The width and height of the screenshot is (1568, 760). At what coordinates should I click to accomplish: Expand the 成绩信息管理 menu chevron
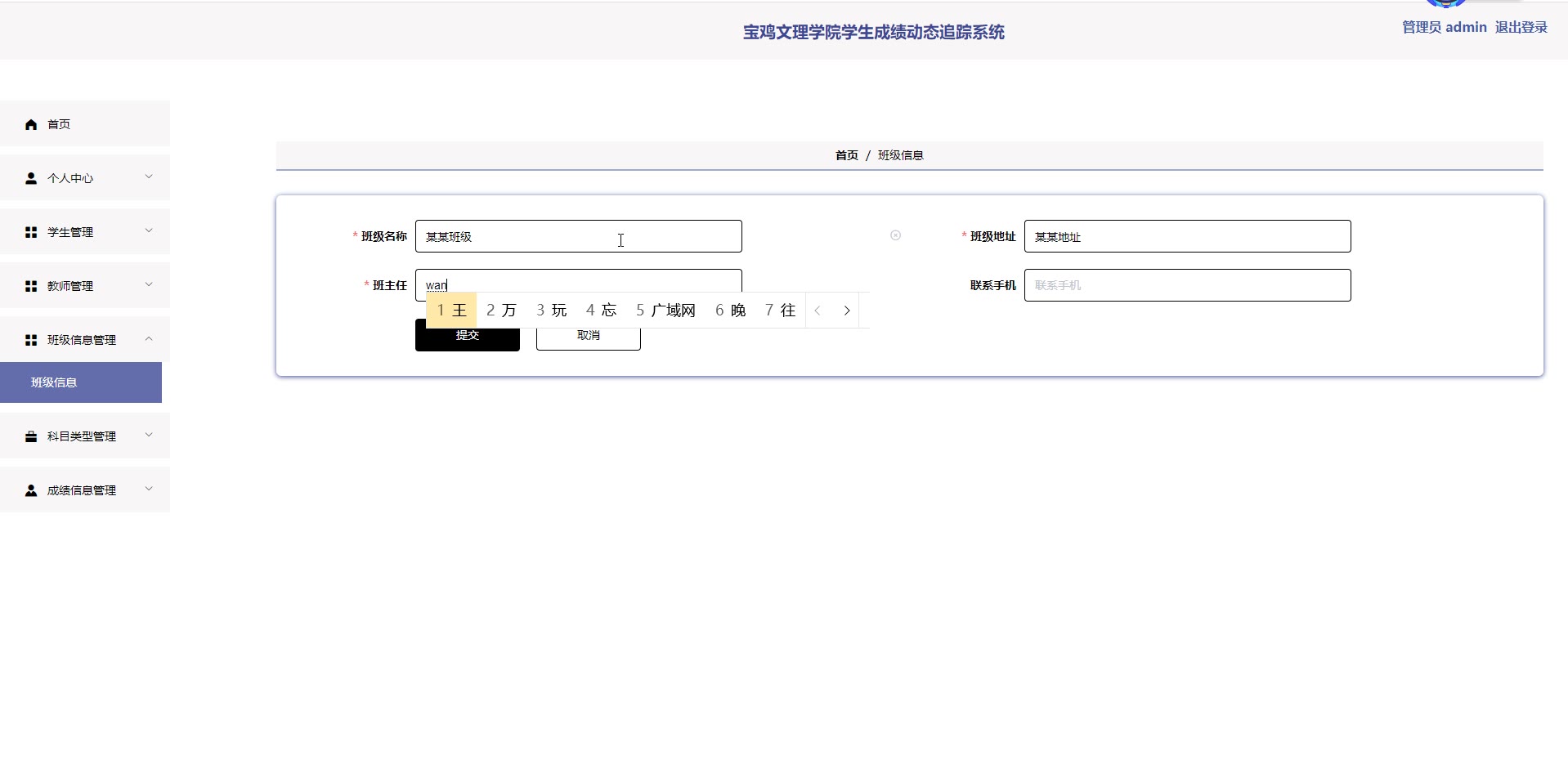pos(149,489)
